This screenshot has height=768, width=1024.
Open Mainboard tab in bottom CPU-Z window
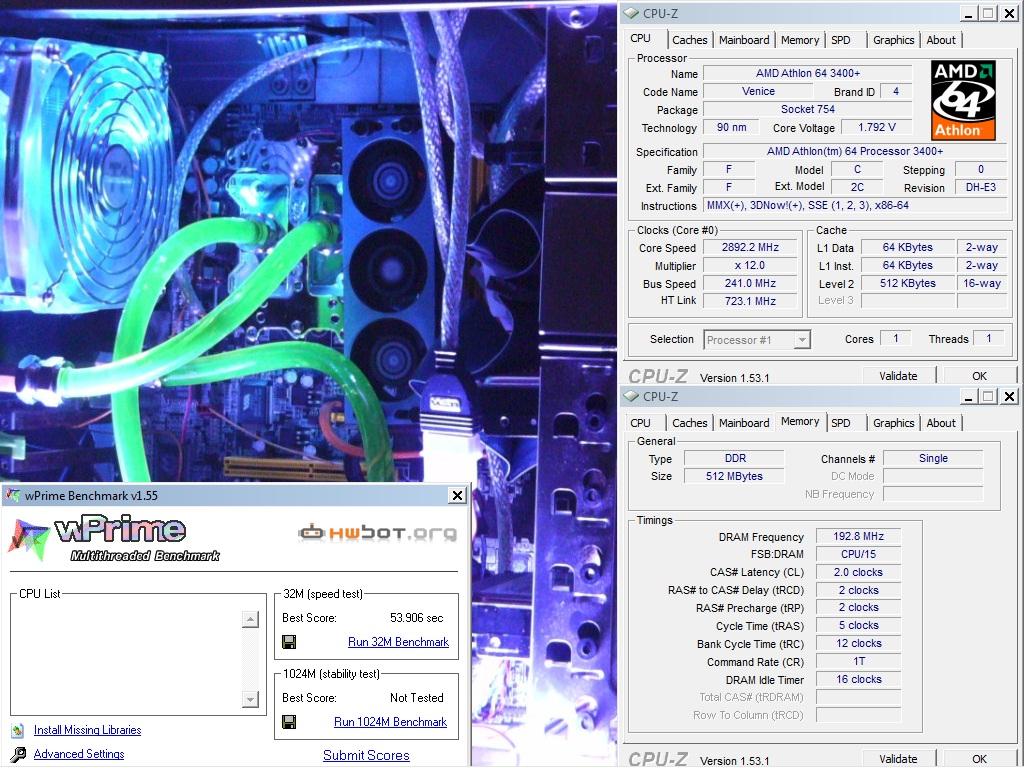click(x=744, y=423)
